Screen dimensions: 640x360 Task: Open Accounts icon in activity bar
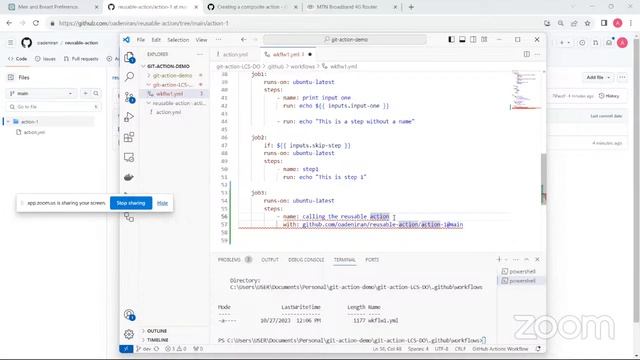[x=129, y=315]
